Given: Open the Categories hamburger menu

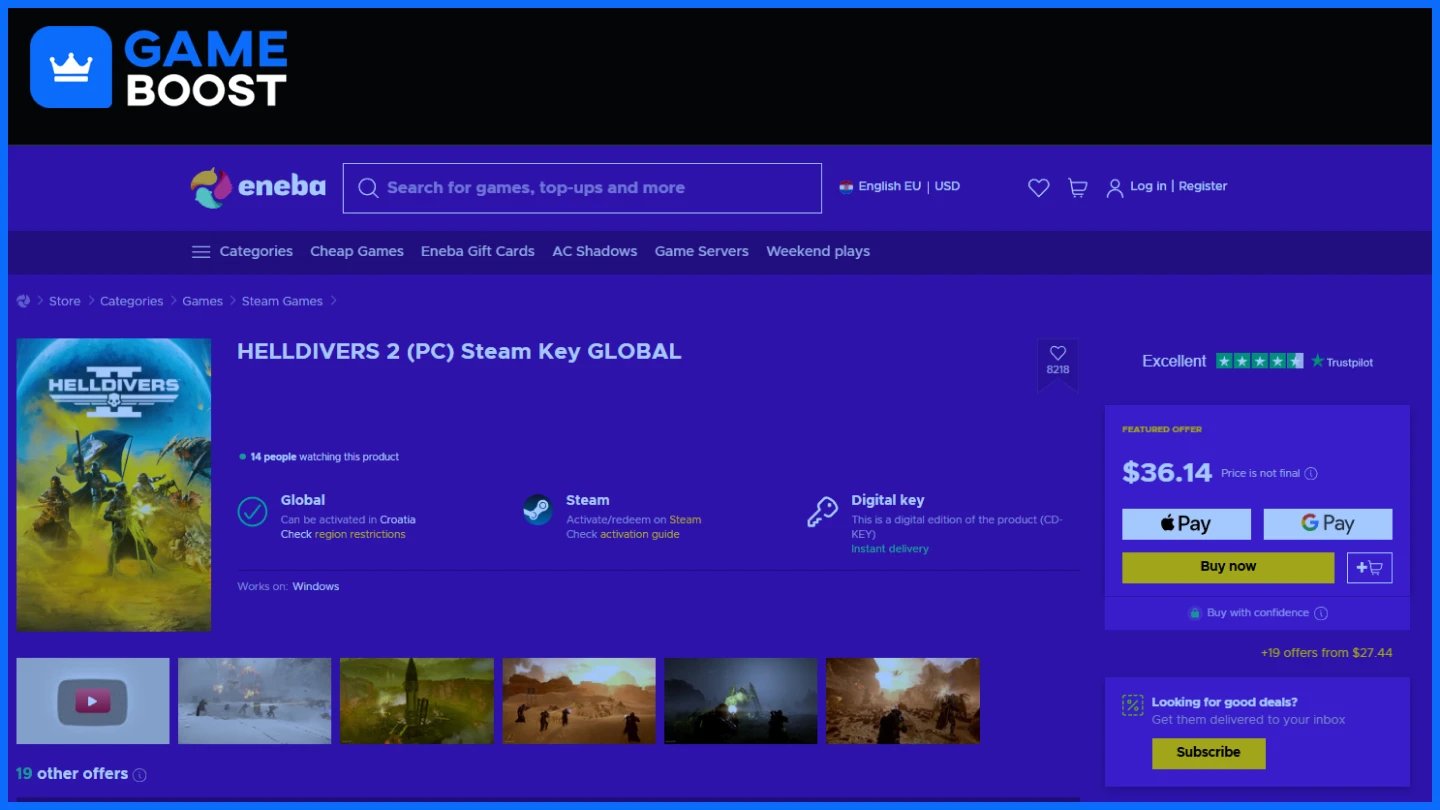Looking at the screenshot, I should click(242, 252).
